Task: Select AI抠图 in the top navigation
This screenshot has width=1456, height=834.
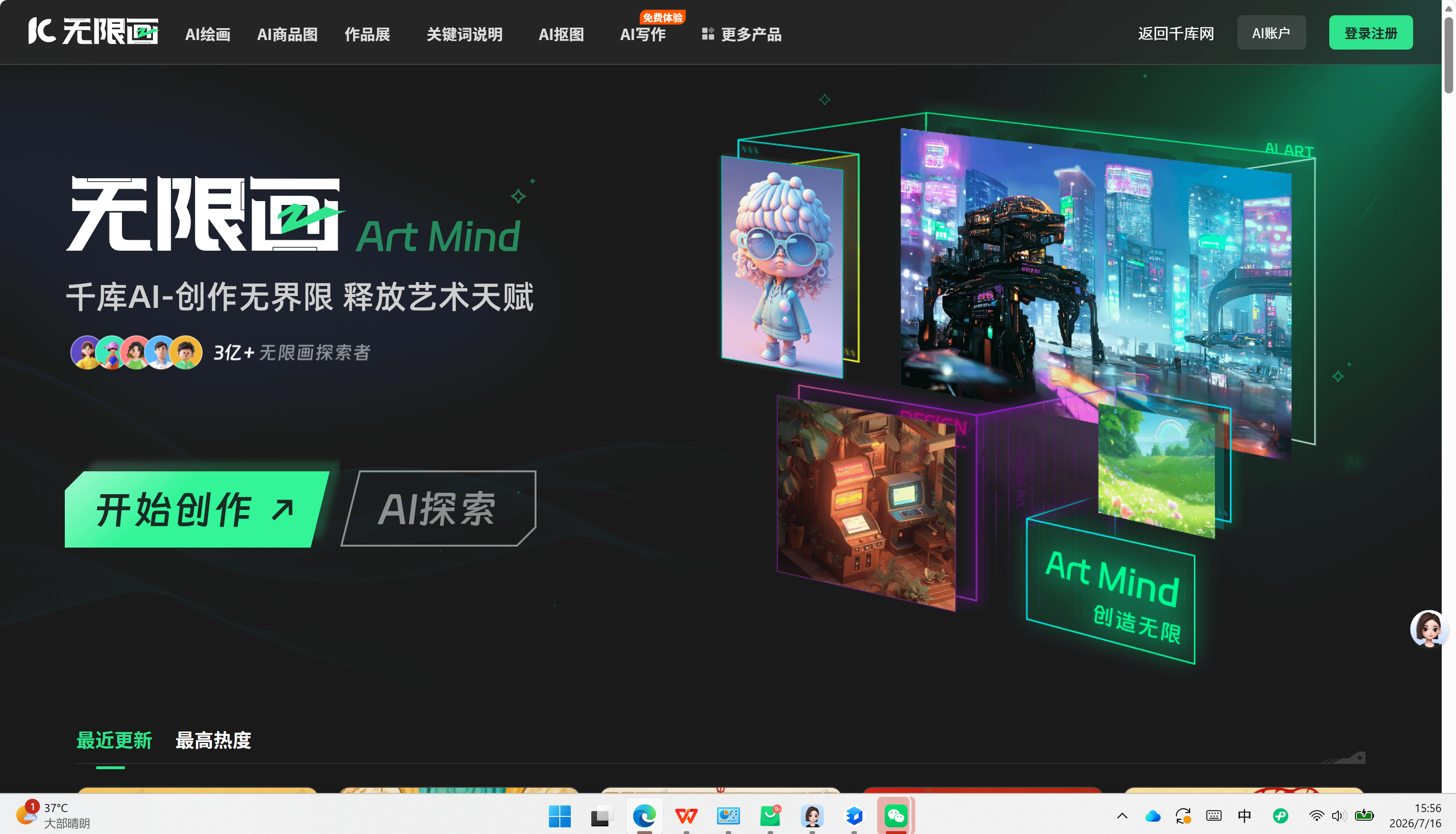Action: pos(561,34)
